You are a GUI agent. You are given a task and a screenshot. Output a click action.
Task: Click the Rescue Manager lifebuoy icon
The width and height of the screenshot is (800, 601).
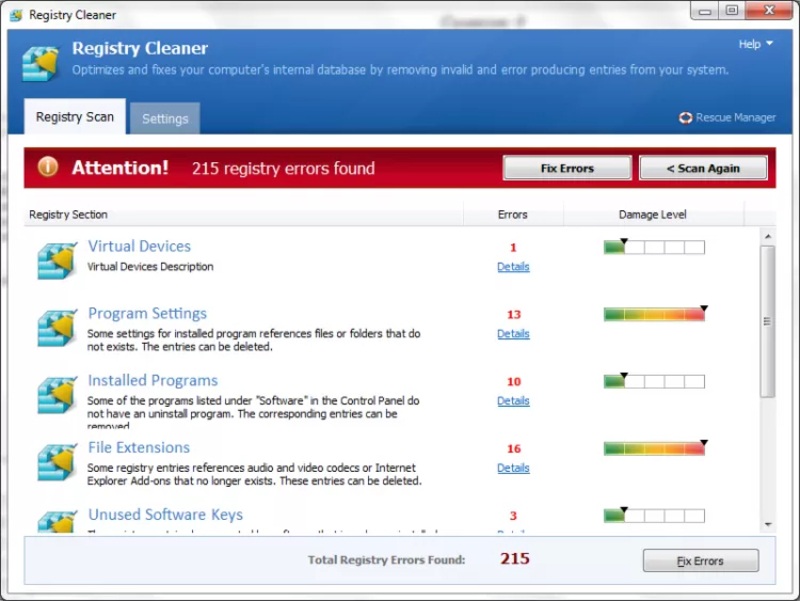[685, 118]
